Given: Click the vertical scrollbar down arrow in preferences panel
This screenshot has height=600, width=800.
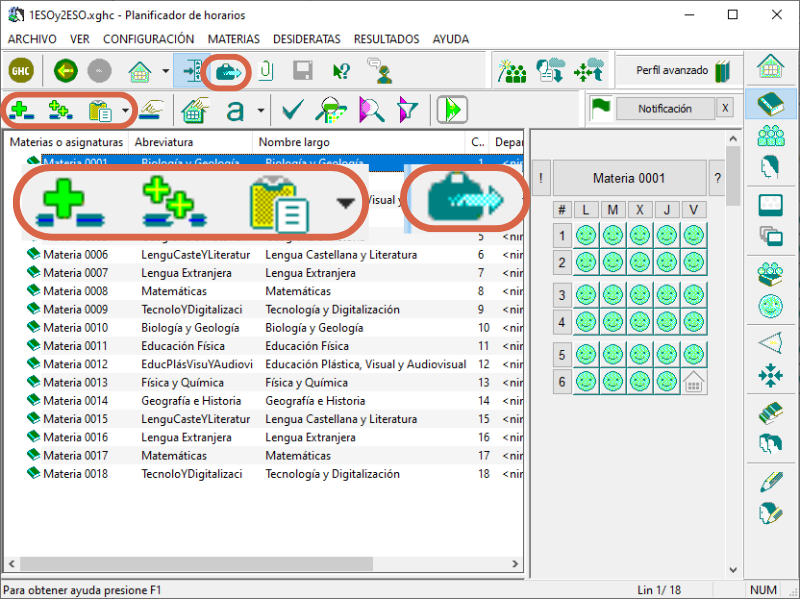Looking at the screenshot, I should tap(733, 570).
